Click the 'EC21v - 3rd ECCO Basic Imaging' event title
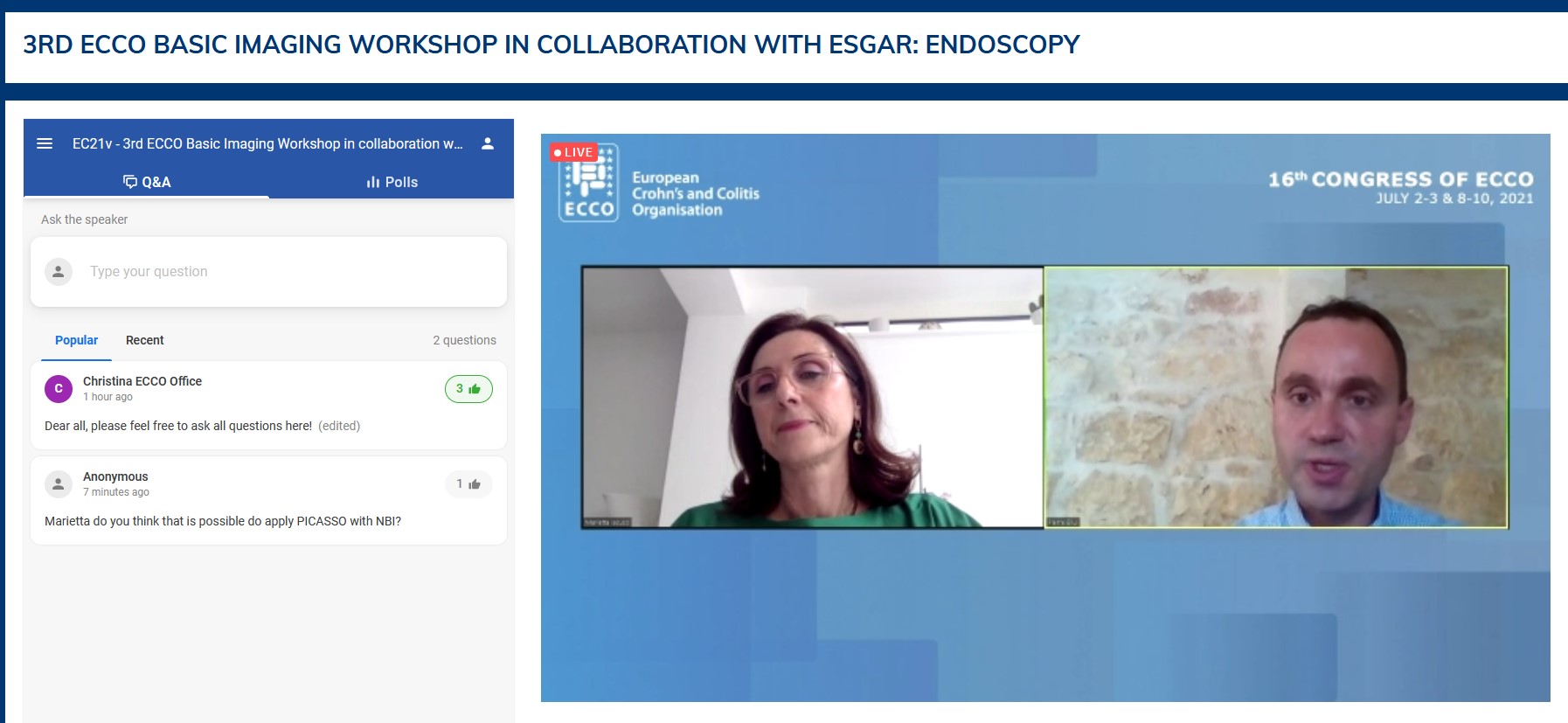This screenshot has width=1568, height=723. coord(267,143)
